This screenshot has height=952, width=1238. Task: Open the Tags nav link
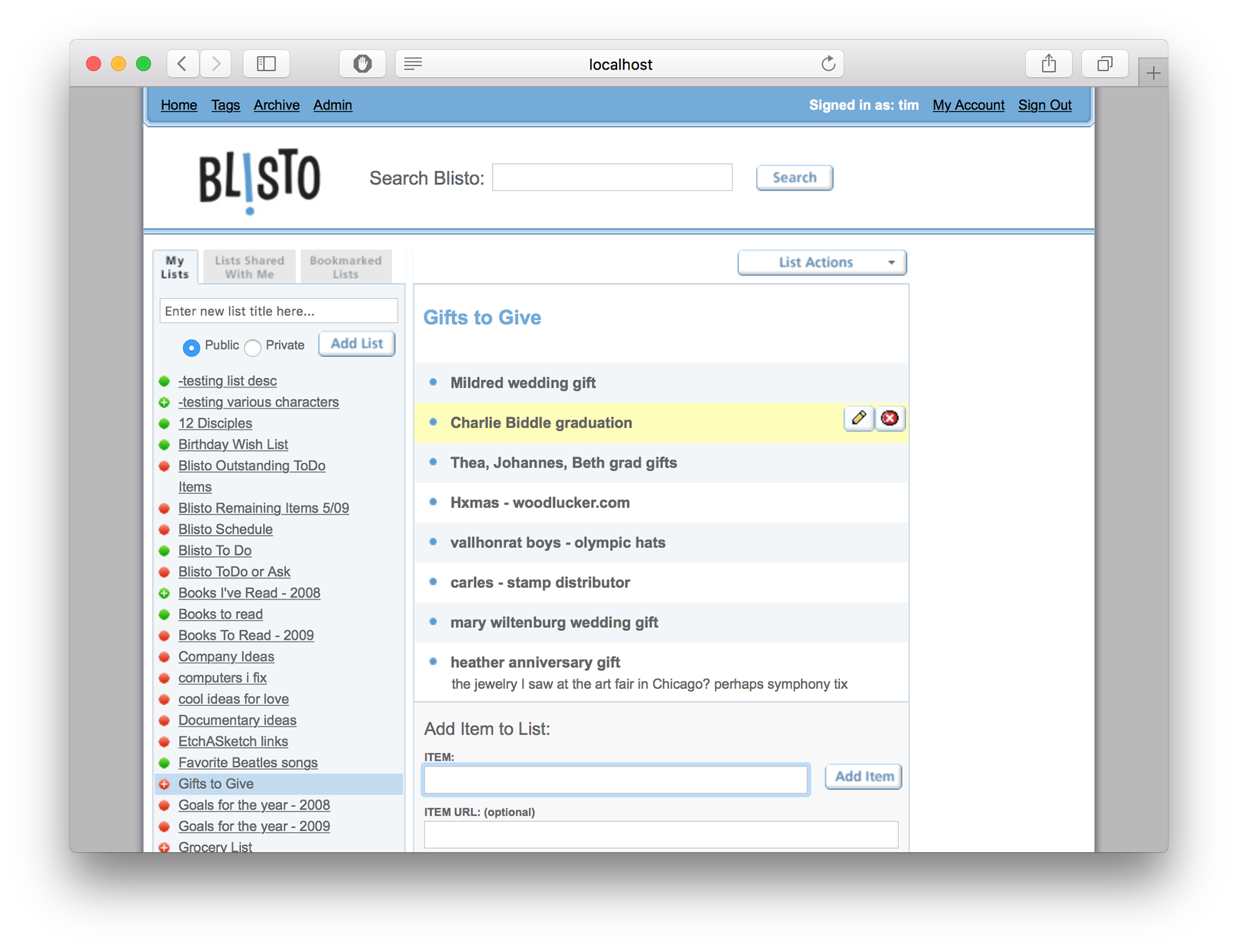coord(225,105)
